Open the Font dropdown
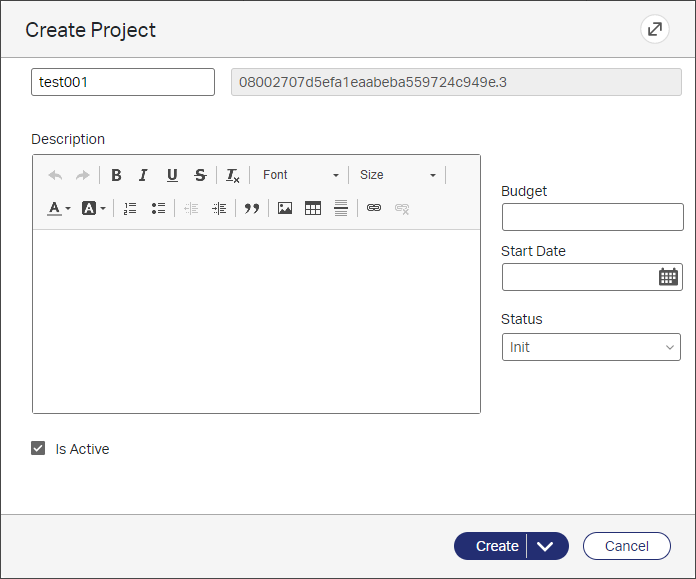The image size is (696, 579). (x=300, y=175)
